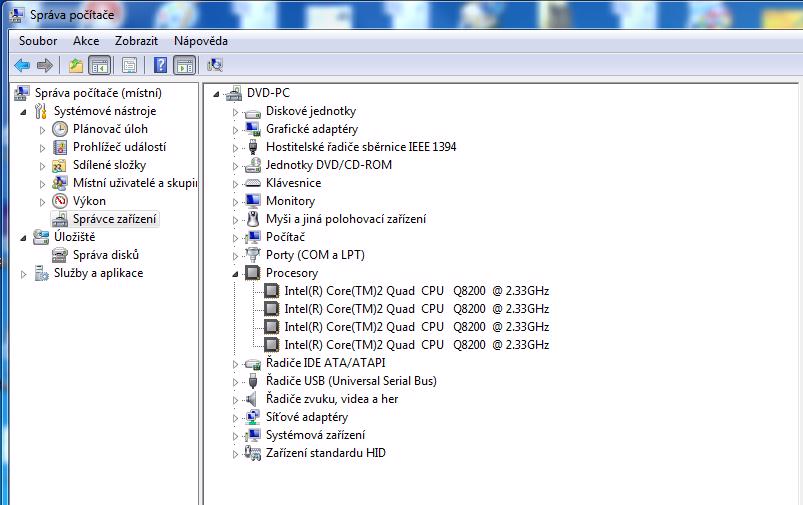Click the Systémové nástroje tools icon

pos(41,111)
